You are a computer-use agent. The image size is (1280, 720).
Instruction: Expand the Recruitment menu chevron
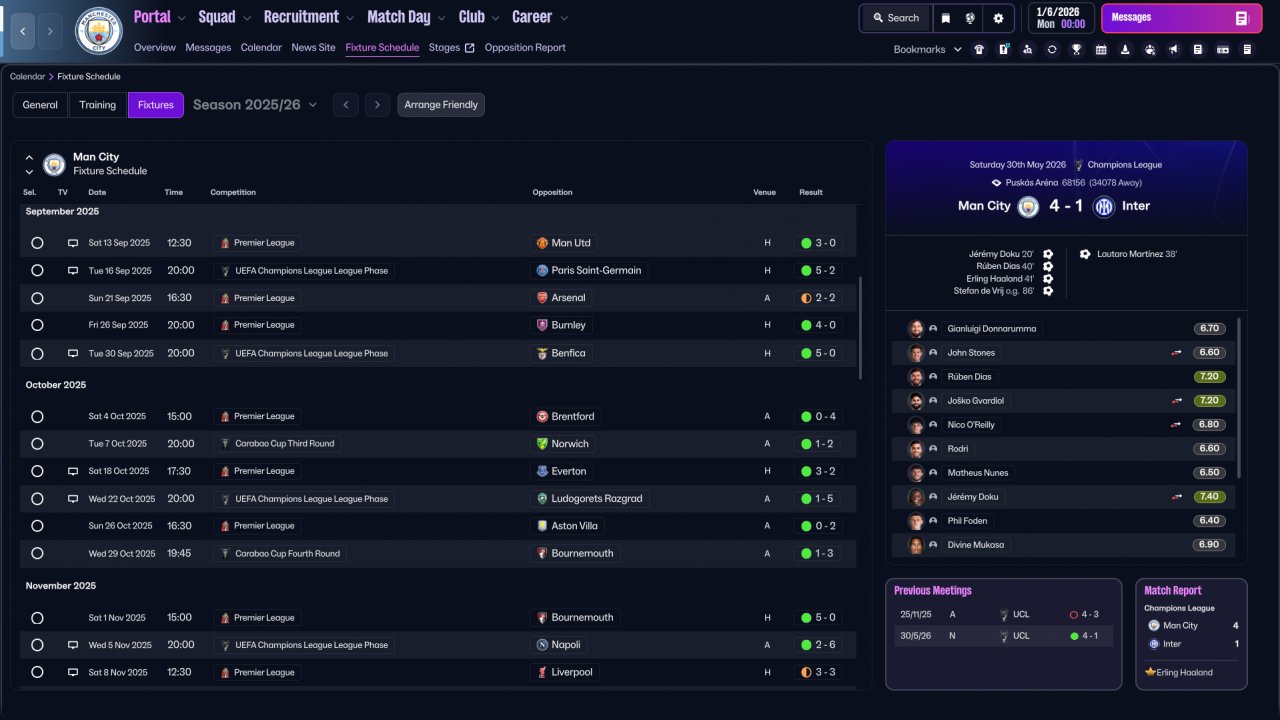click(350, 18)
